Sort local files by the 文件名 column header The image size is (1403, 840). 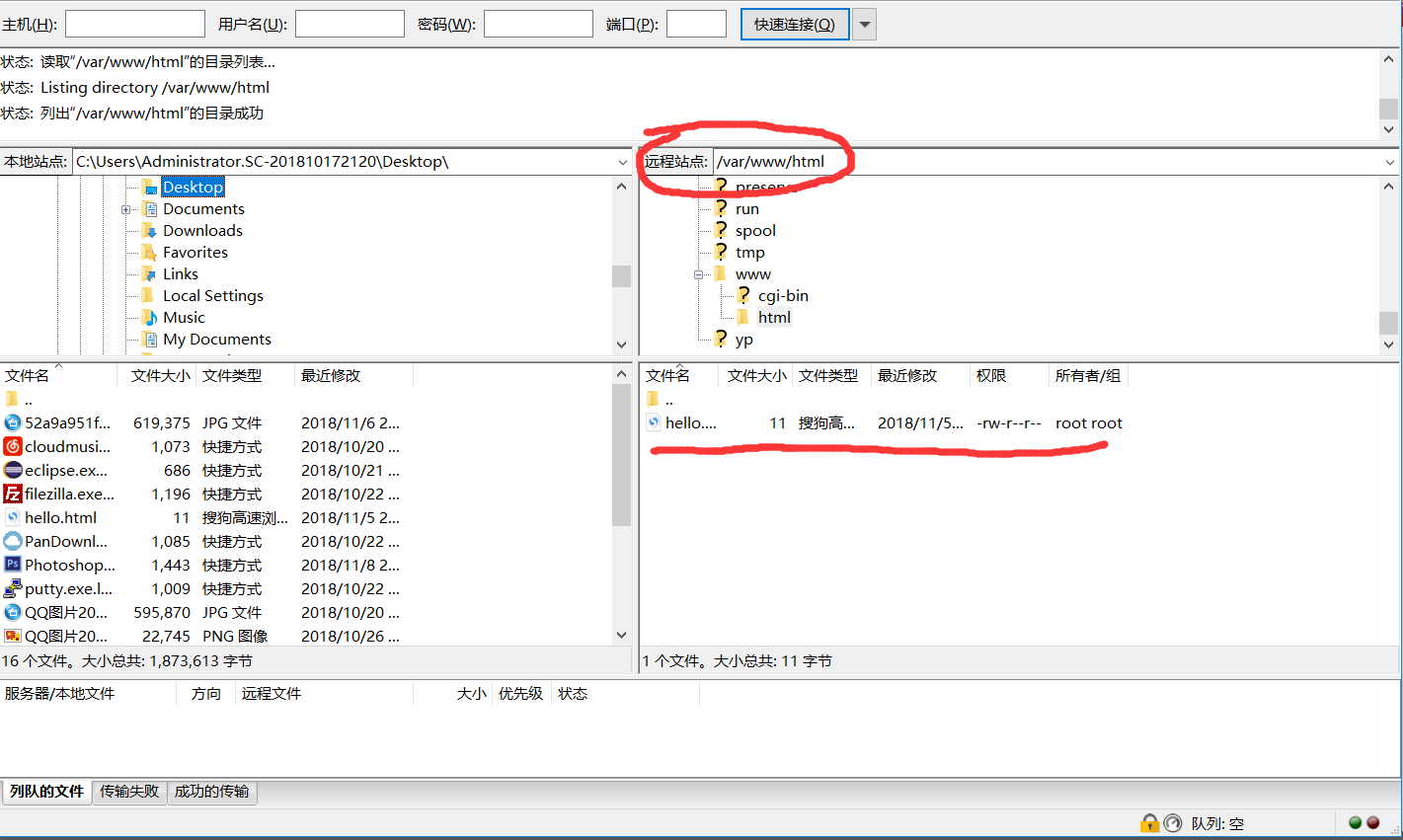[x=59, y=375]
